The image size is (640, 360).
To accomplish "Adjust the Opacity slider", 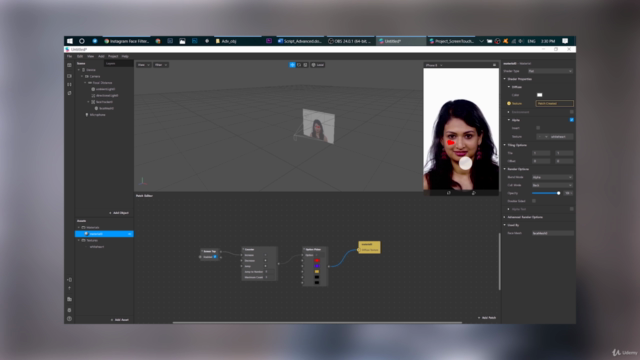I will pos(546,193).
